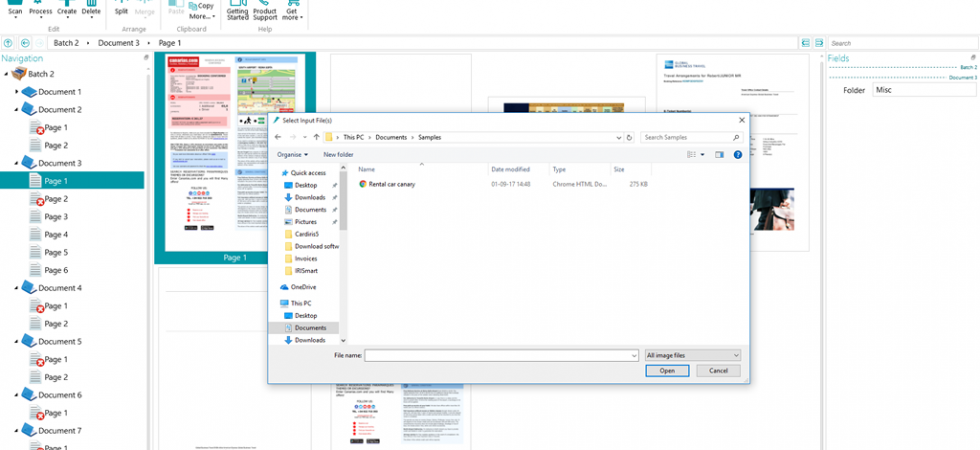Expand Document 1 tree node
Image resolution: width=980 pixels, height=450 pixels.
[17, 92]
